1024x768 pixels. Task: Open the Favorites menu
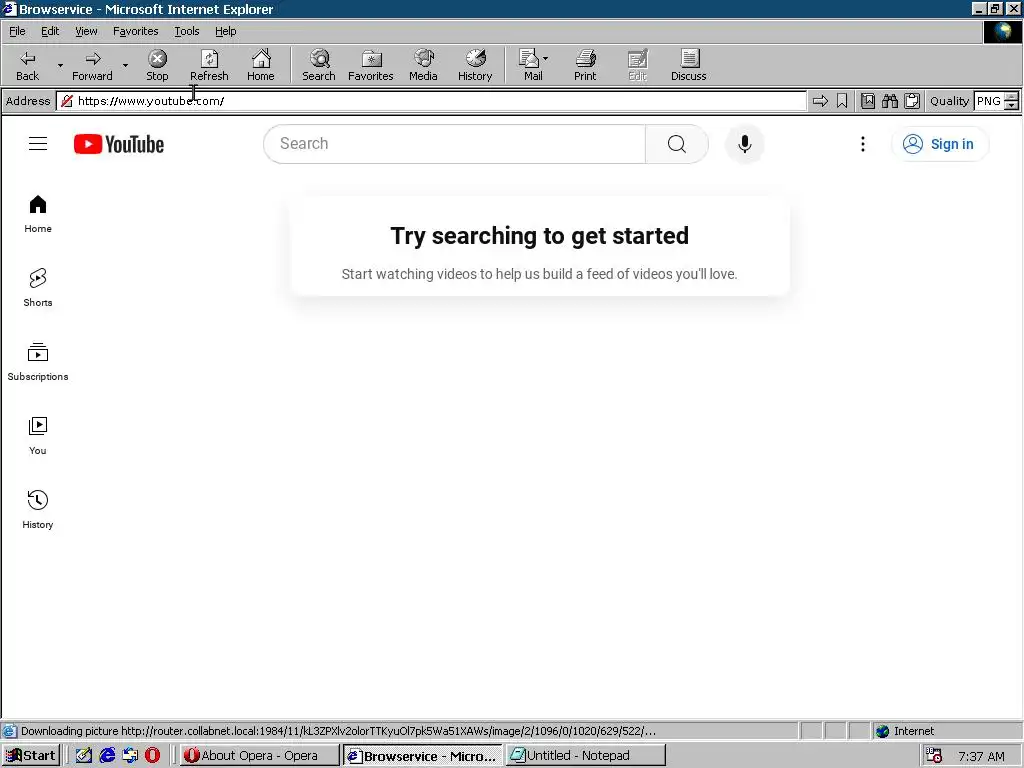coord(136,31)
